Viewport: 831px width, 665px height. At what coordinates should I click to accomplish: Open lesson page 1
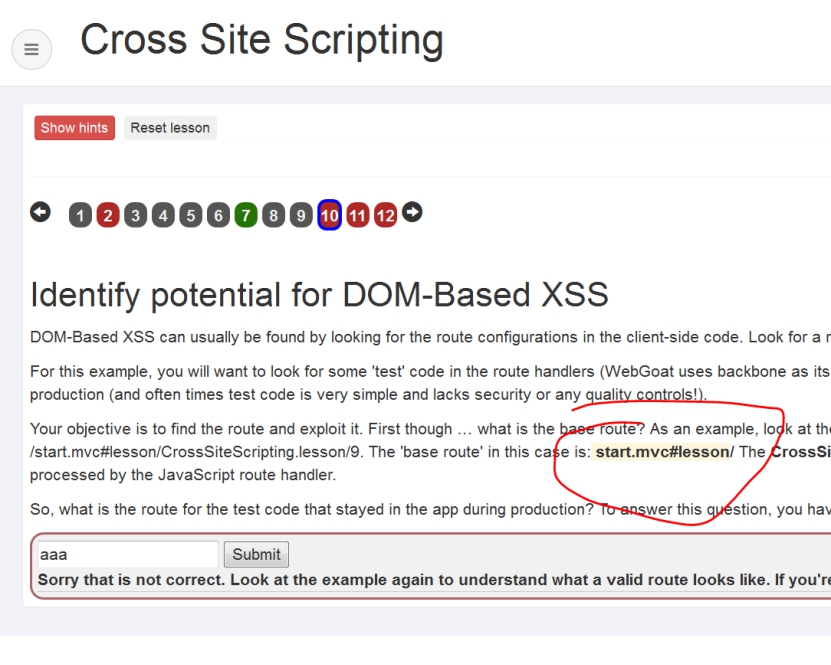81,216
